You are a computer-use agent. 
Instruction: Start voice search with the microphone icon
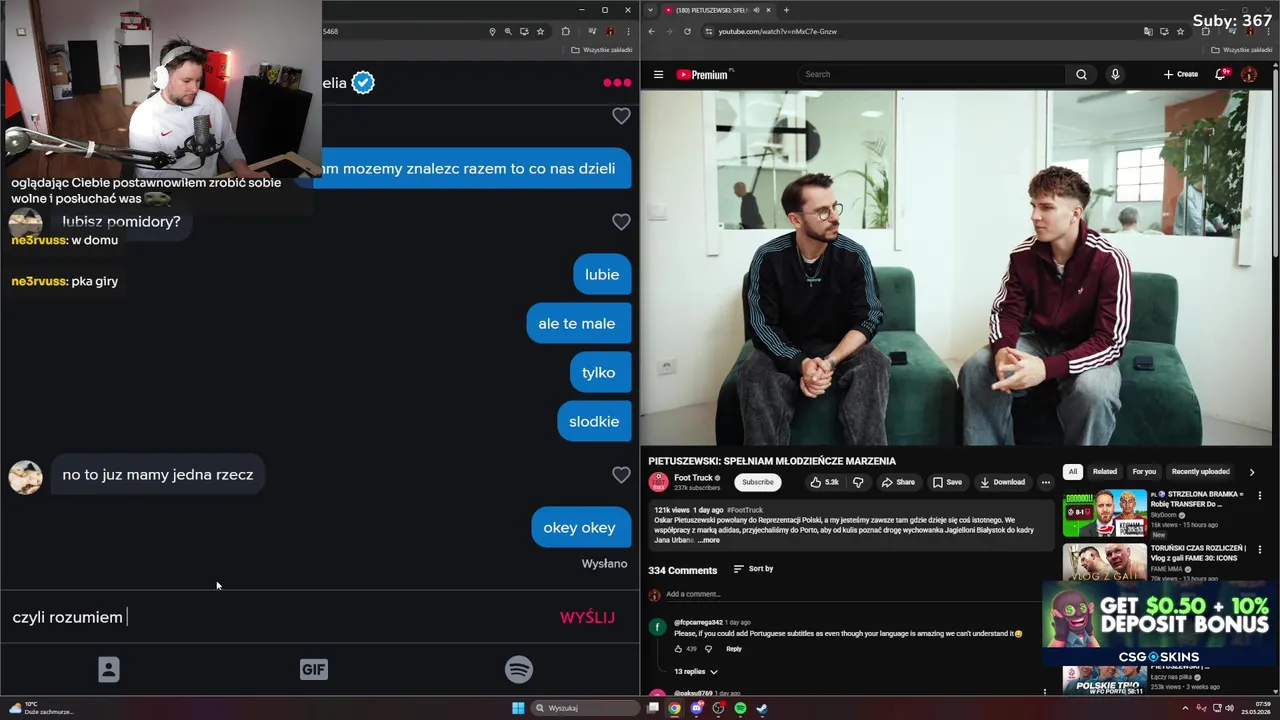1115,74
